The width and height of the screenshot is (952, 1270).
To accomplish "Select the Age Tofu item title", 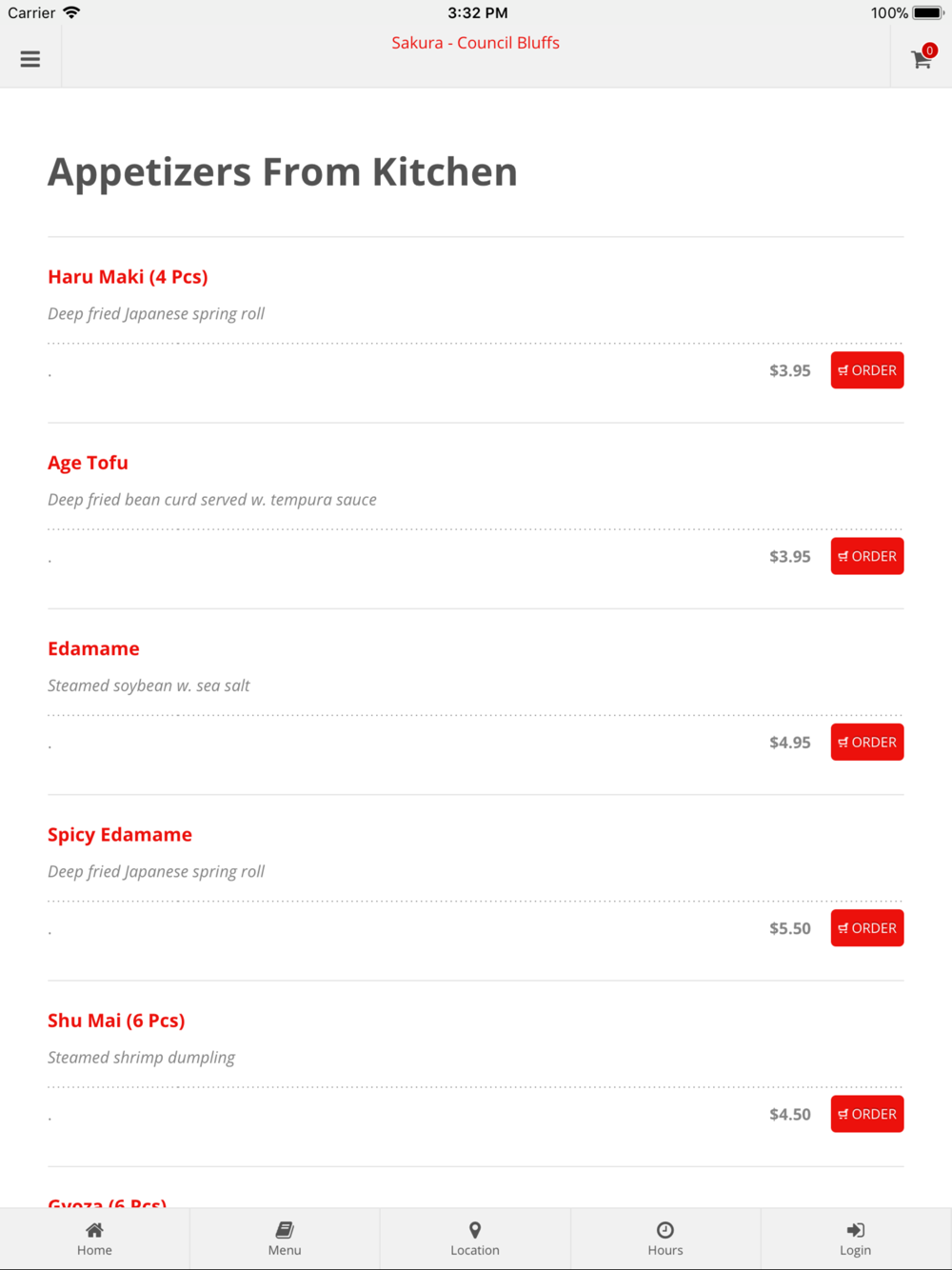I will [x=88, y=463].
